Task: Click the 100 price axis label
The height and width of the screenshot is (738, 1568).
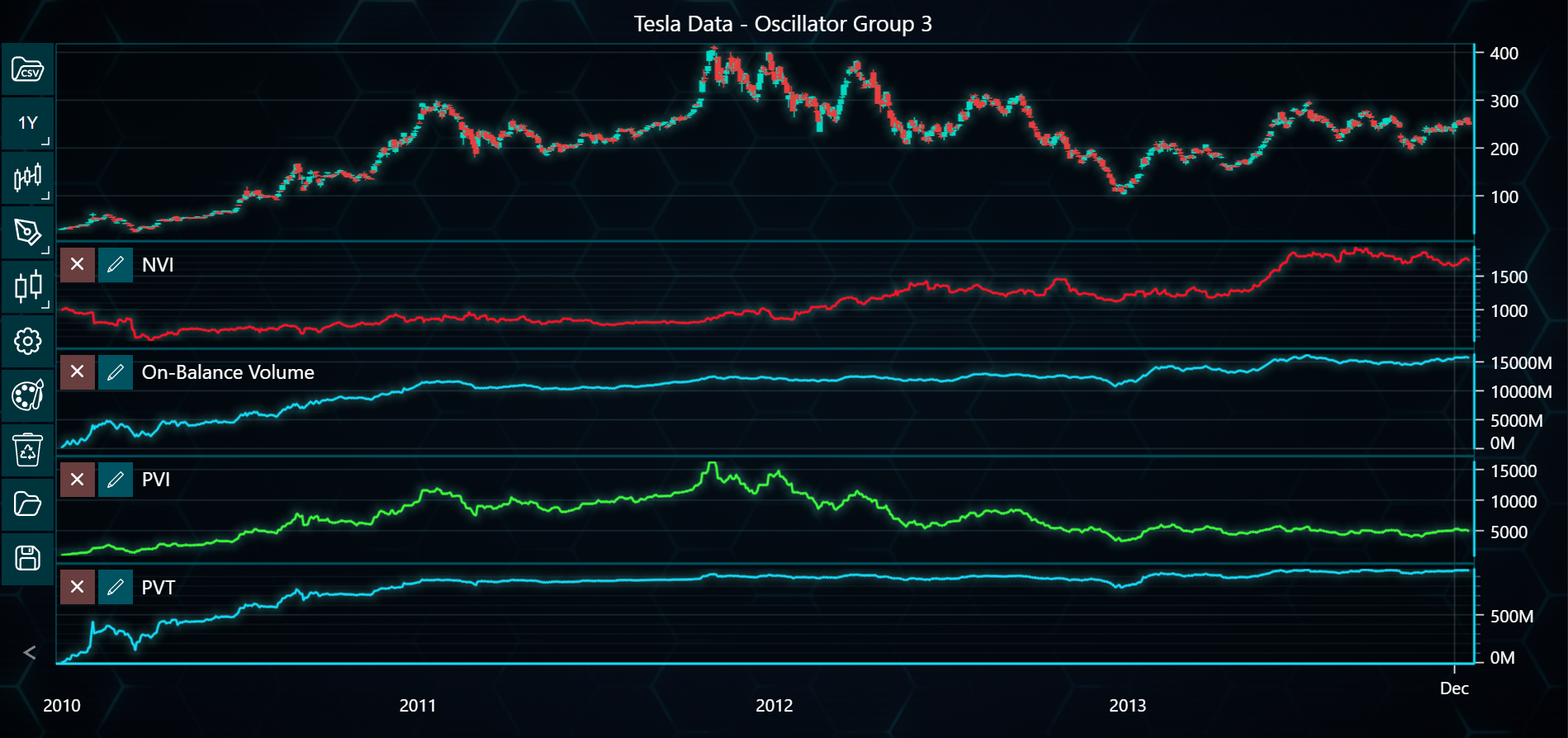Action: [x=1504, y=197]
